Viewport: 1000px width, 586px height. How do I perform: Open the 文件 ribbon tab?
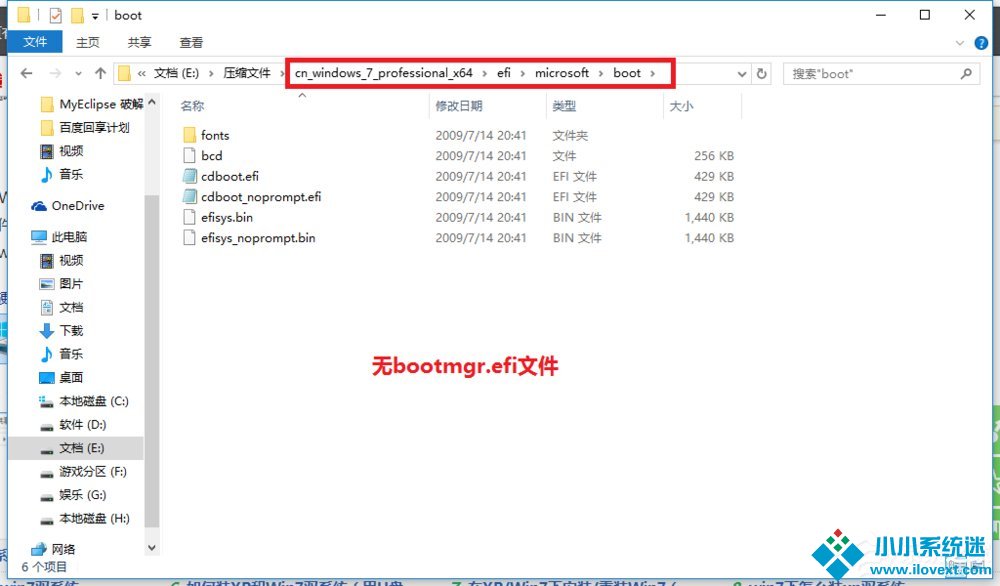35,42
